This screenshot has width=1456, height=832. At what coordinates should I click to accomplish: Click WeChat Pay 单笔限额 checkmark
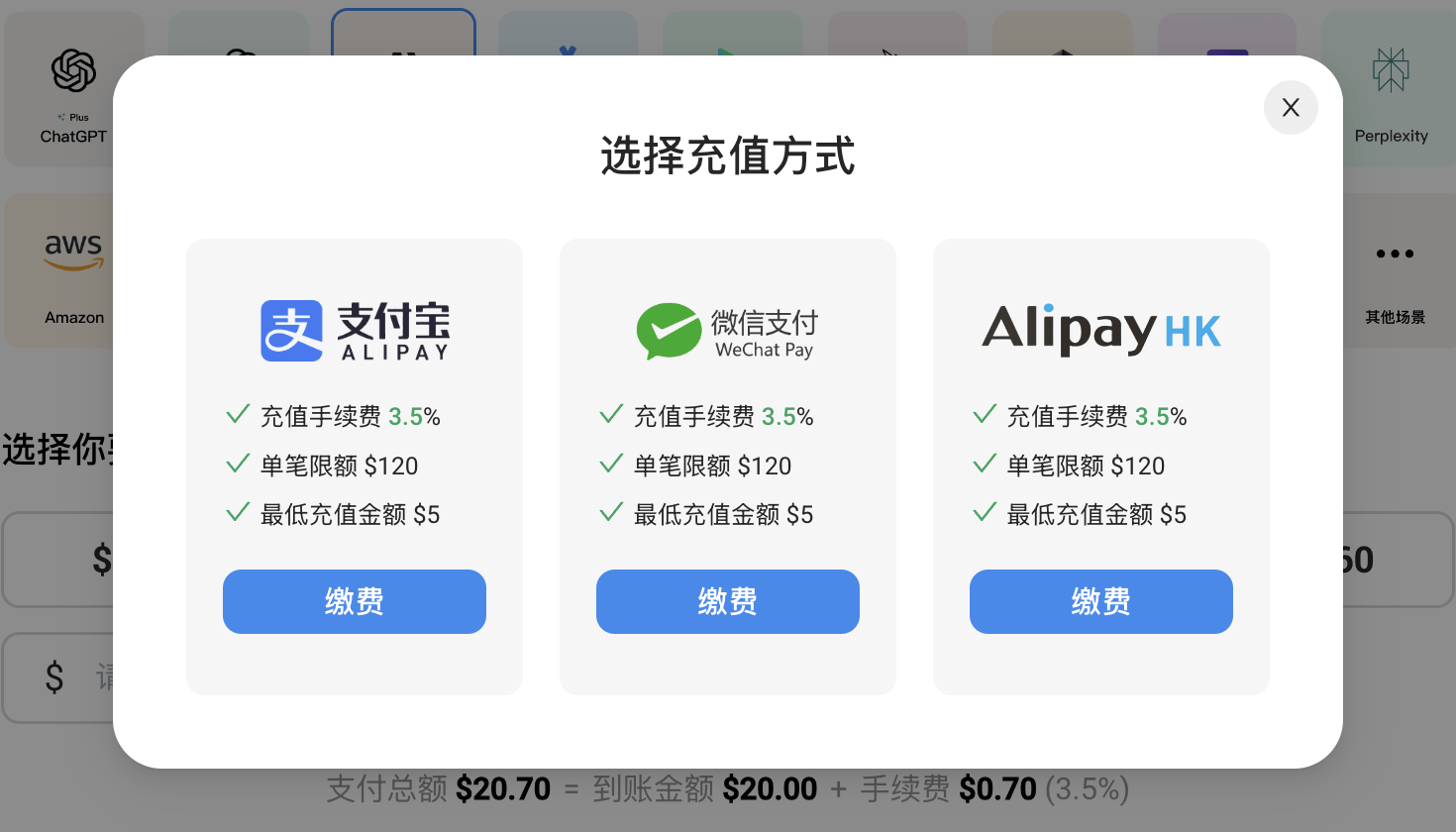[x=611, y=464]
